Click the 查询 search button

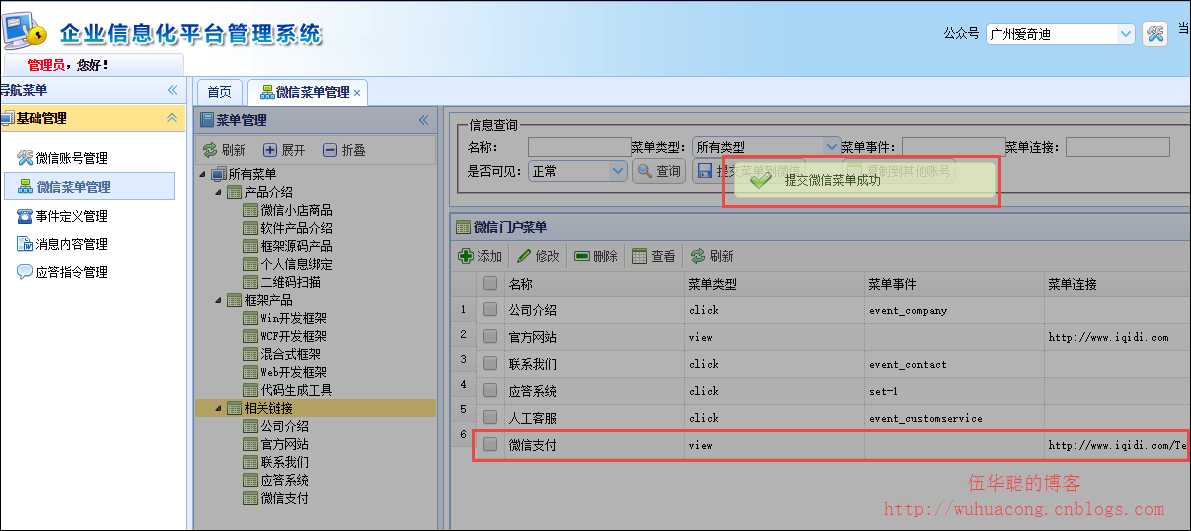coord(659,171)
